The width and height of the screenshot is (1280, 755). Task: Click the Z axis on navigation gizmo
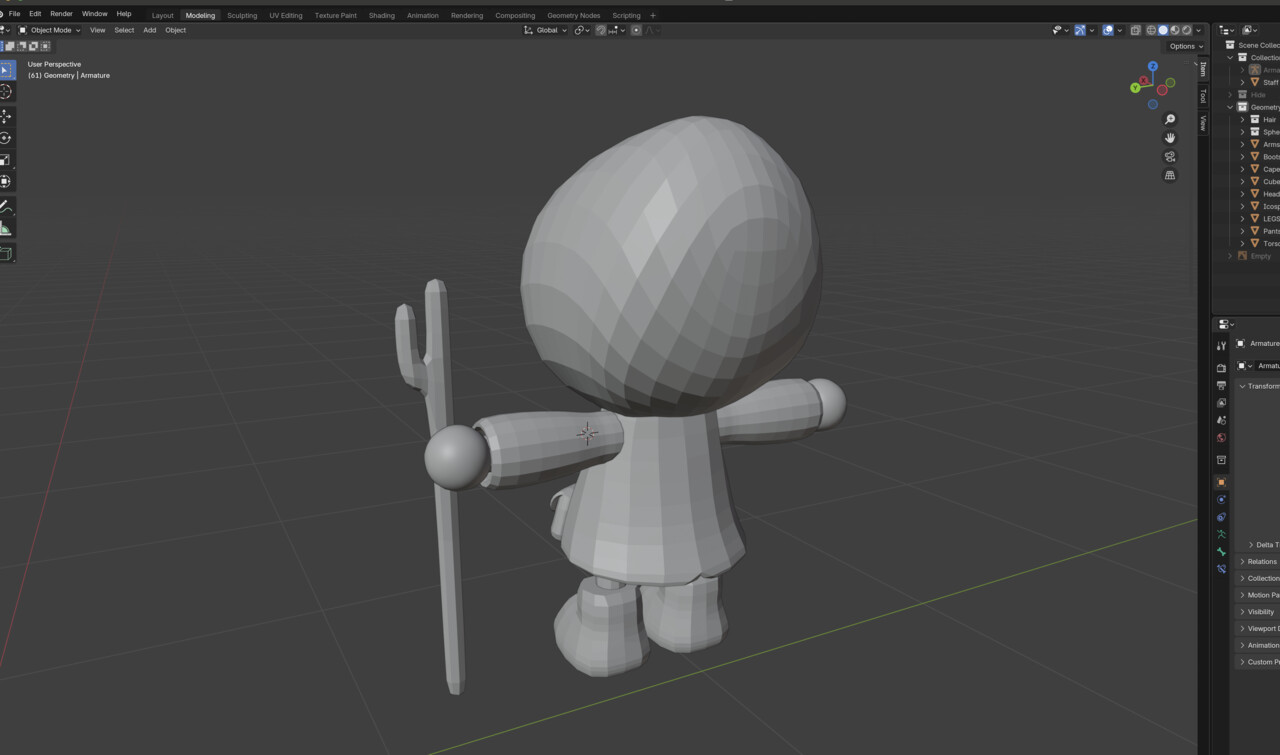click(1153, 66)
